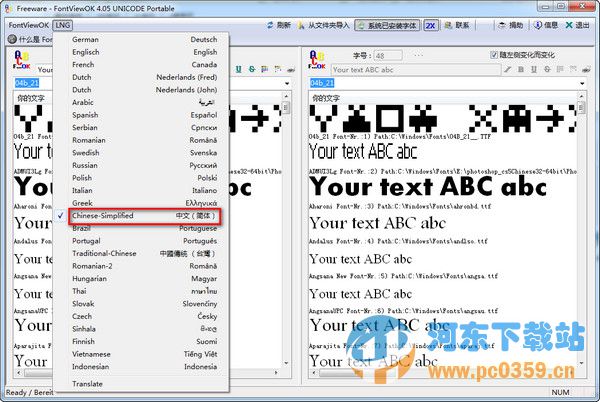Toggle strikethrough in right panel toolbar

[547, 69]
